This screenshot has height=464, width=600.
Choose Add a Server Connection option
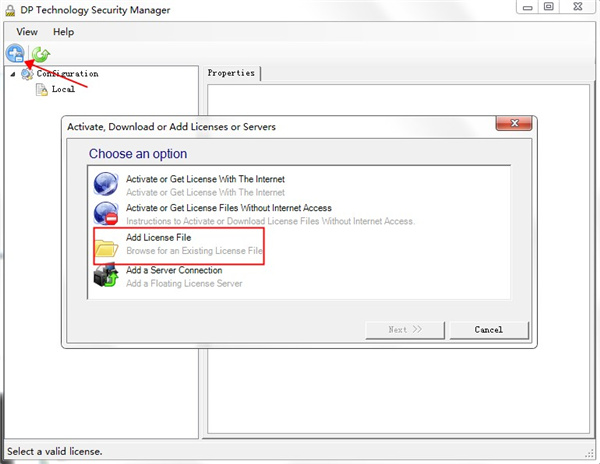[174, 270]
